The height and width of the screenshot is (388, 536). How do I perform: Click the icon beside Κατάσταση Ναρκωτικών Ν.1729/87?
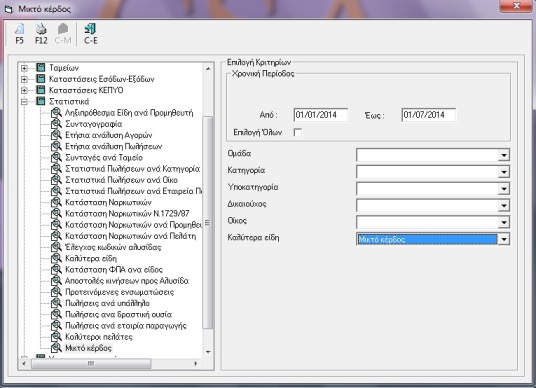click(56, 214)
